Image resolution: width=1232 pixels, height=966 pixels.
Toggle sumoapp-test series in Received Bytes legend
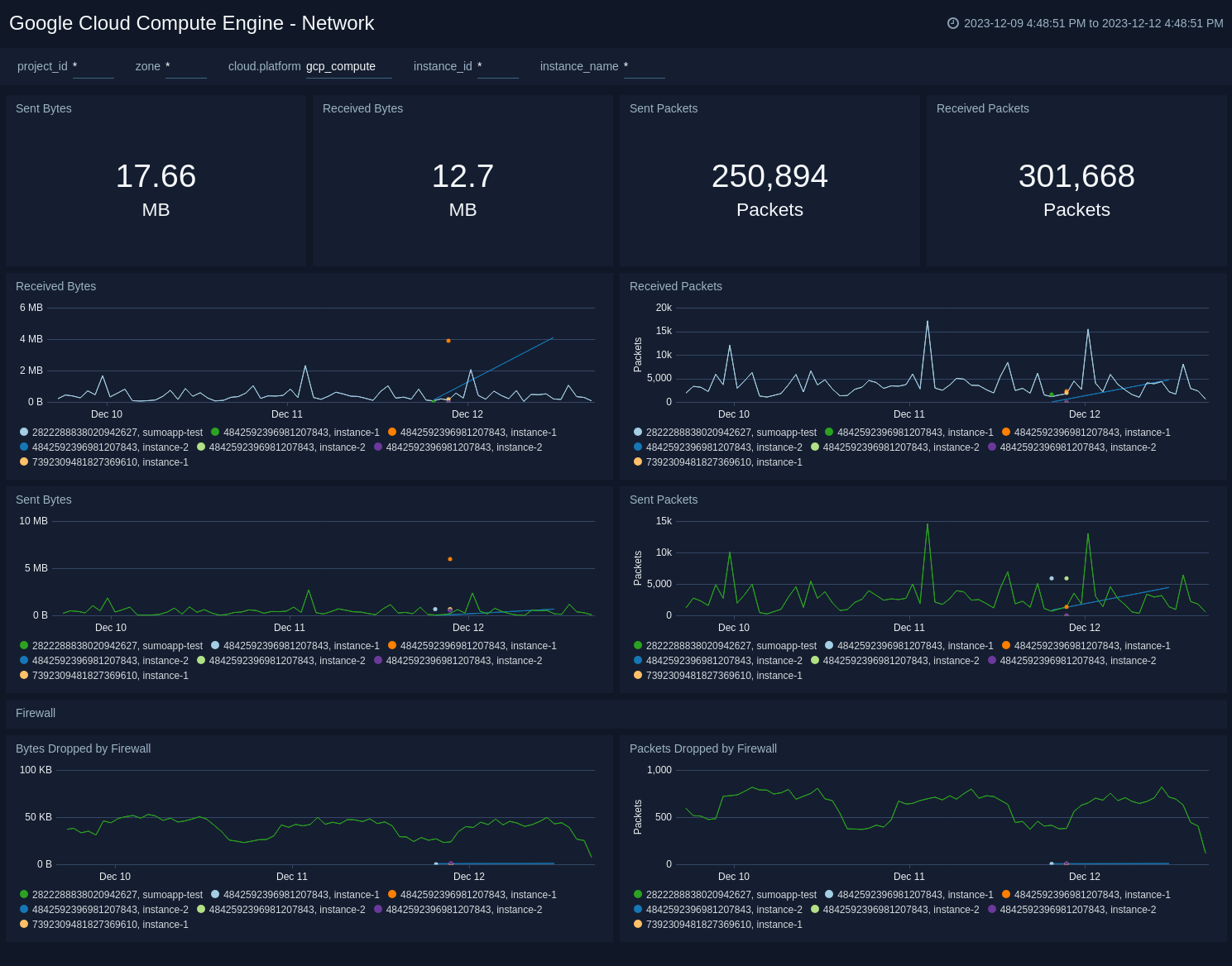[x=111, y=433]
